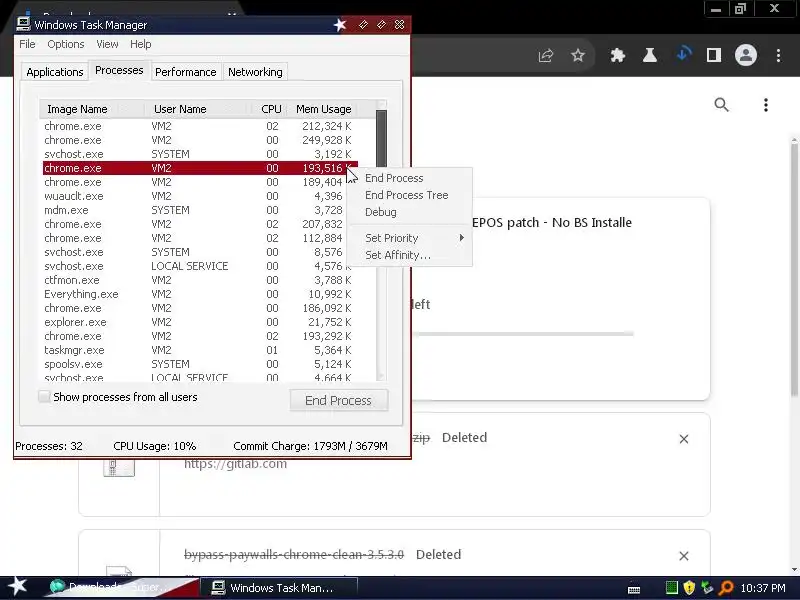This screenshot has height=600, width=800.
Task: Click the 10:37 PM taskbar clock
Action: click(763, 588)
